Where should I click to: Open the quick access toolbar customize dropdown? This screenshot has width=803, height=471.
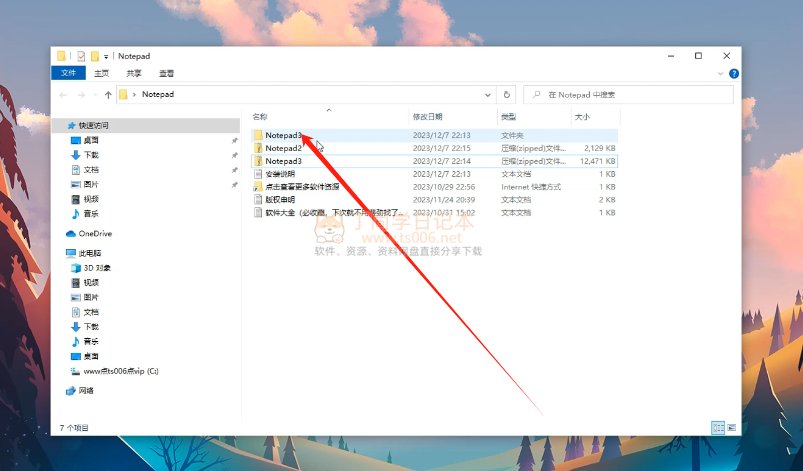click(106, 57)
